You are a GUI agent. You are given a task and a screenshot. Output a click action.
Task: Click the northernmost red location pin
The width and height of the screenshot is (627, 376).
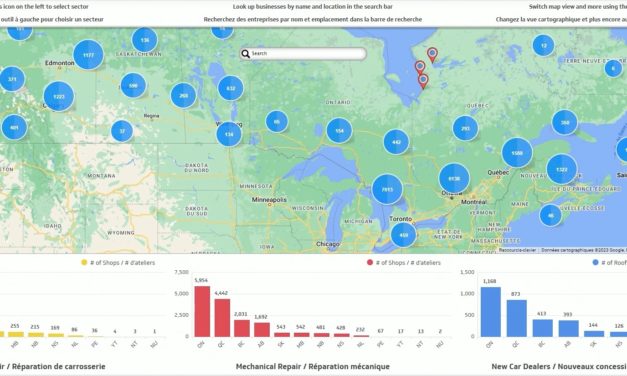(x=432, y=55)
